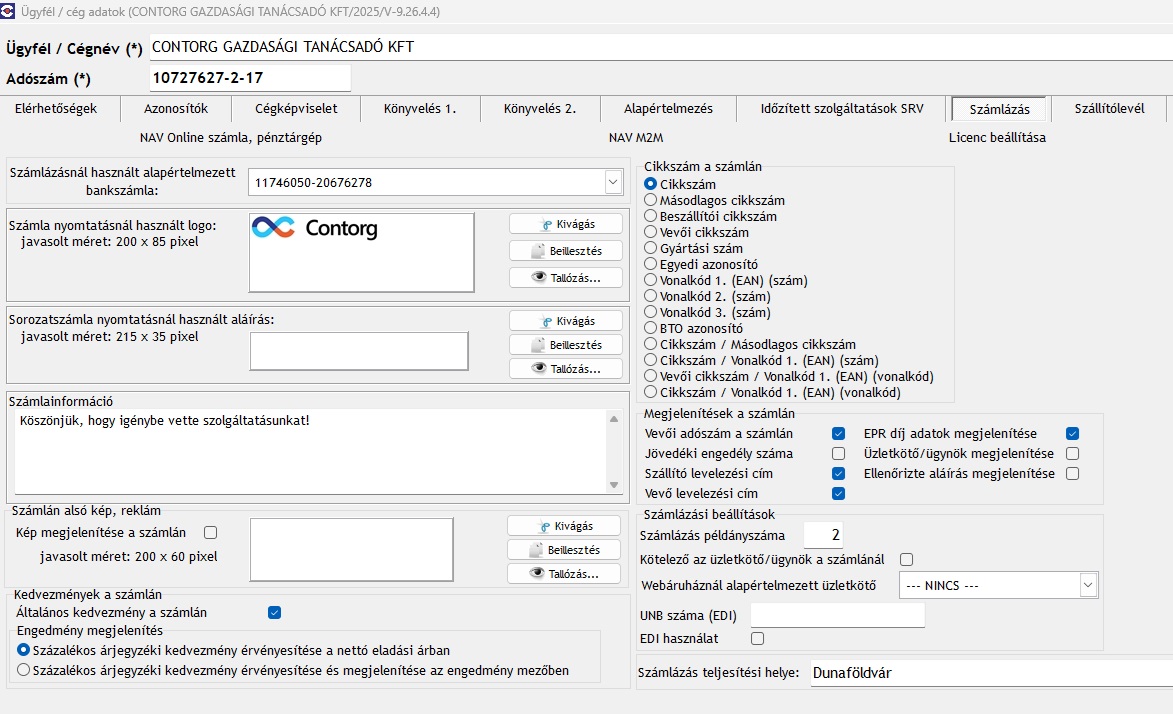Click the Ügyfél / Cégnév input field
1173x714 pixels.
click(661, 46)
